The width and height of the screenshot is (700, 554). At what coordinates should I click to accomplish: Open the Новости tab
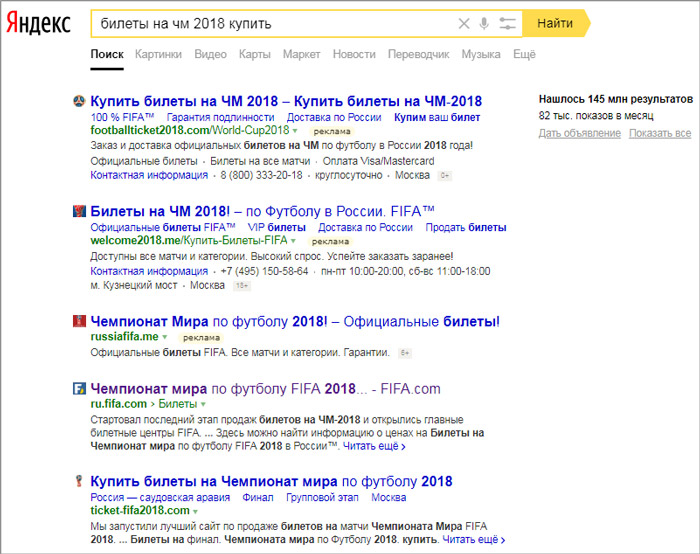tap(354, 54)
